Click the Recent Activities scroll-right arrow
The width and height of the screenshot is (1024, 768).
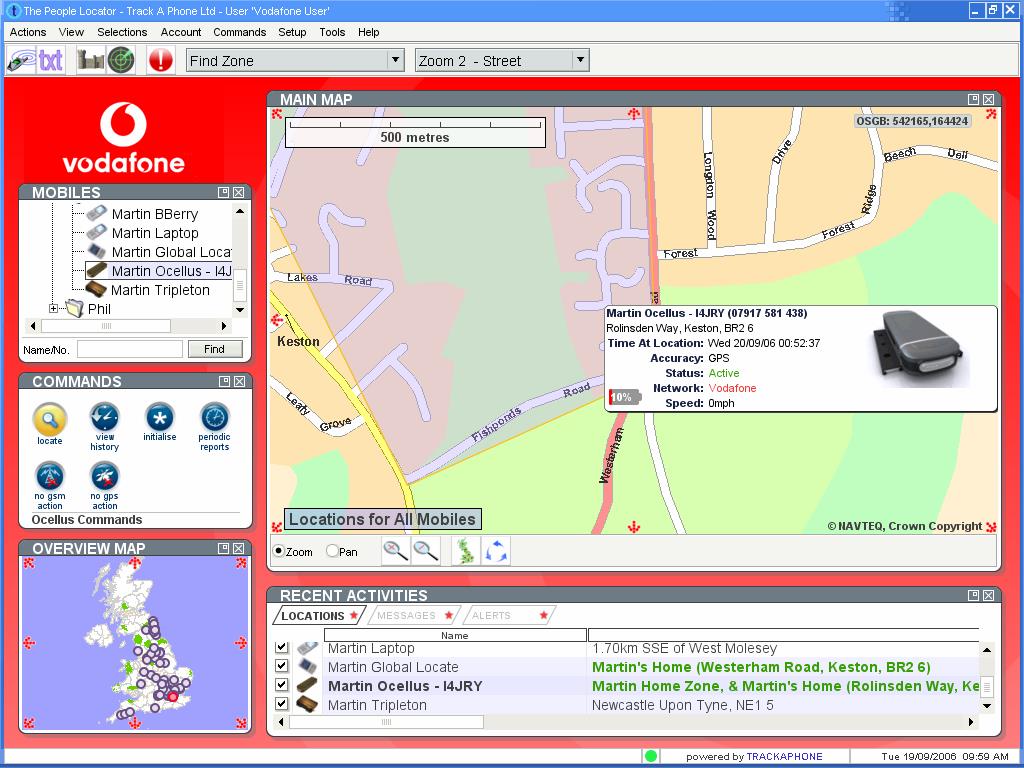coord(971,722)
